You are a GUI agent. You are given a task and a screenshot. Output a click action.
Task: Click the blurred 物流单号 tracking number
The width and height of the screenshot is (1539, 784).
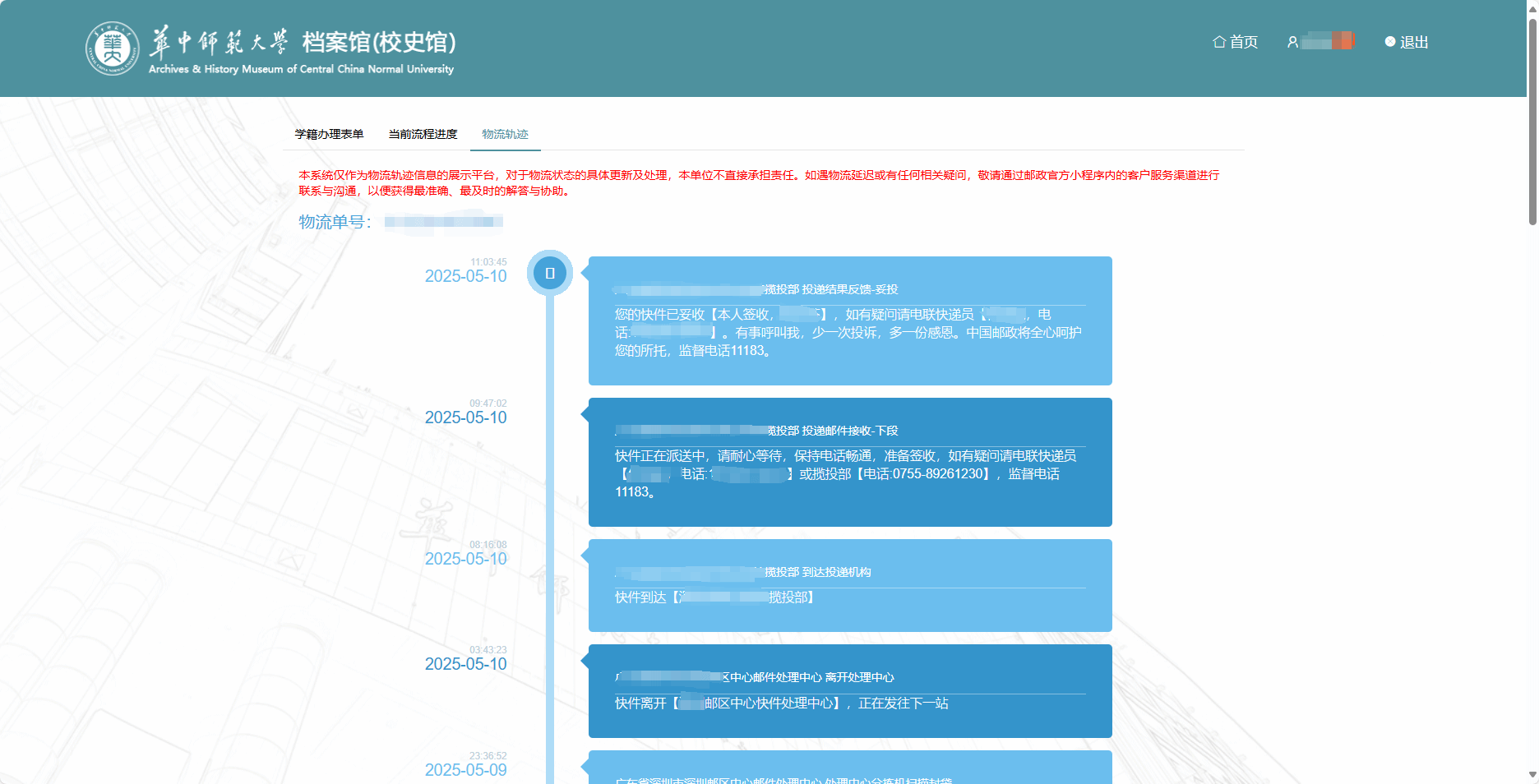(443, 222)
